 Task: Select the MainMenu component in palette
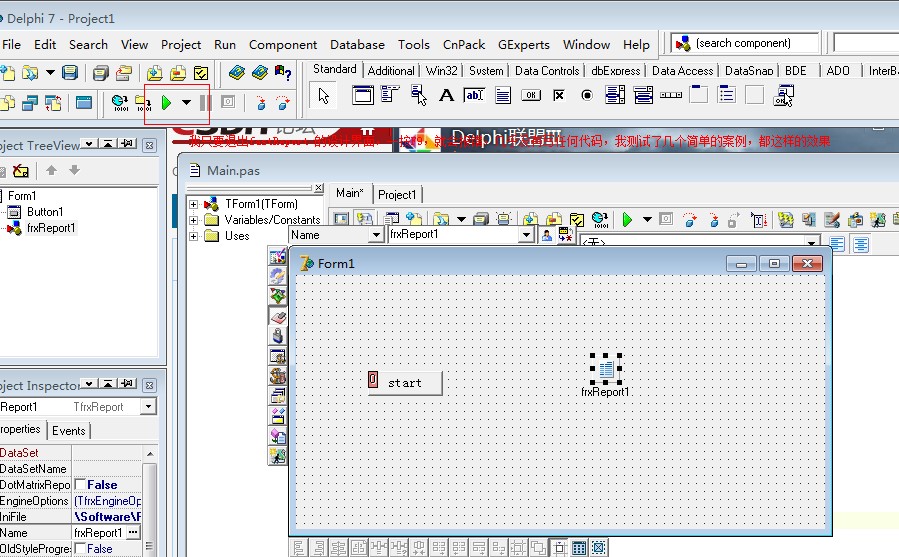tap(390, 95)
